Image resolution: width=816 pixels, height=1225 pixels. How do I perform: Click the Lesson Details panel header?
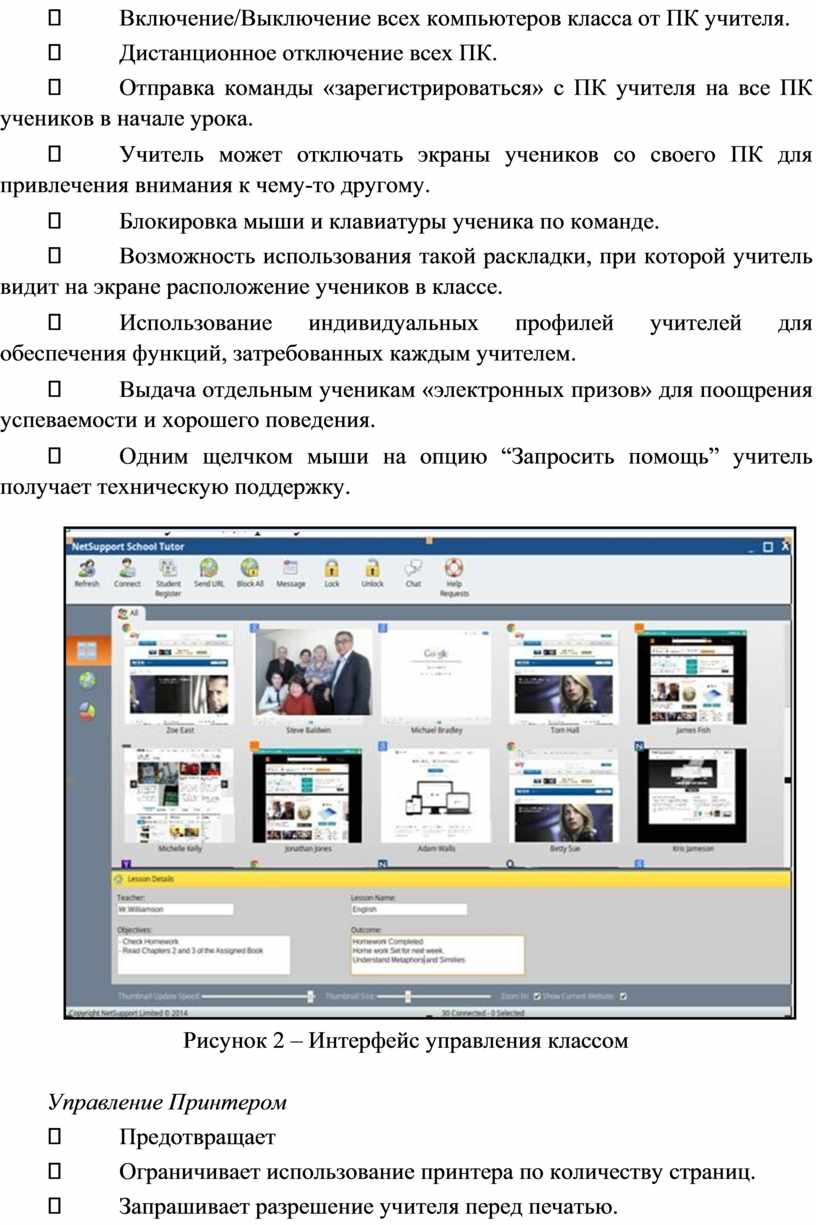point(450,879)
